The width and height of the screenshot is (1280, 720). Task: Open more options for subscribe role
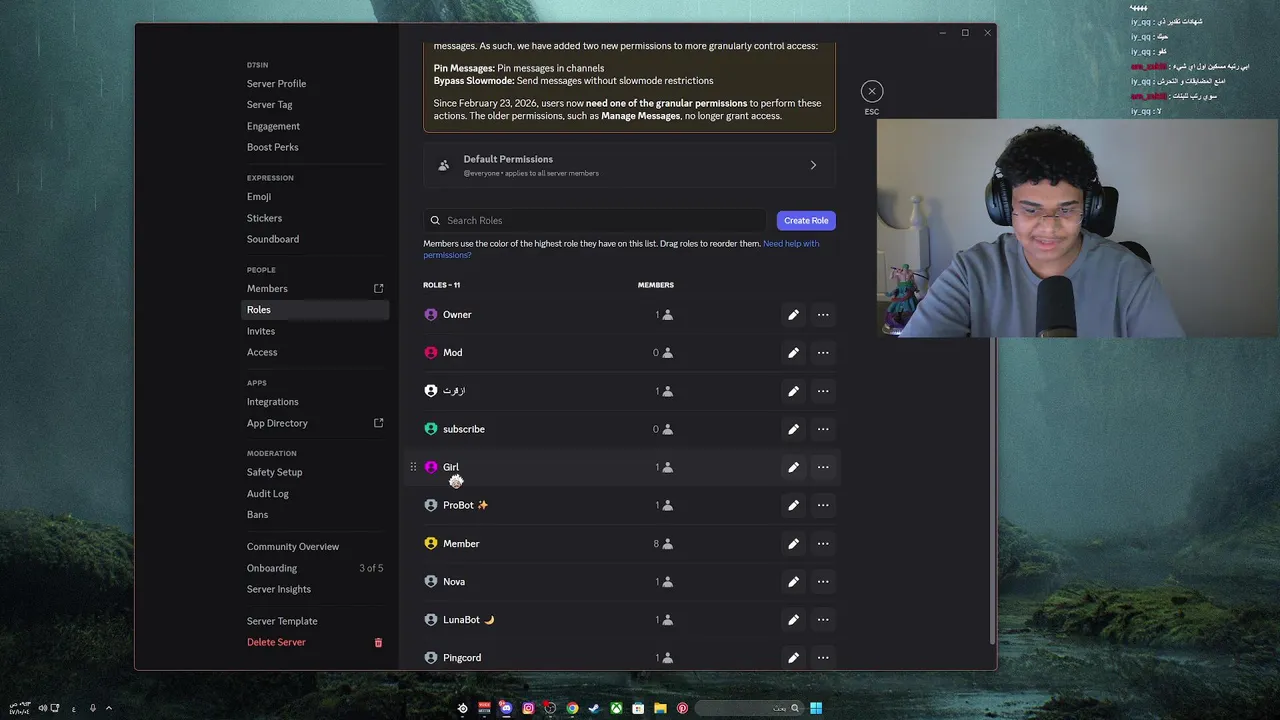pyautogui.click(x=823, y=429)
